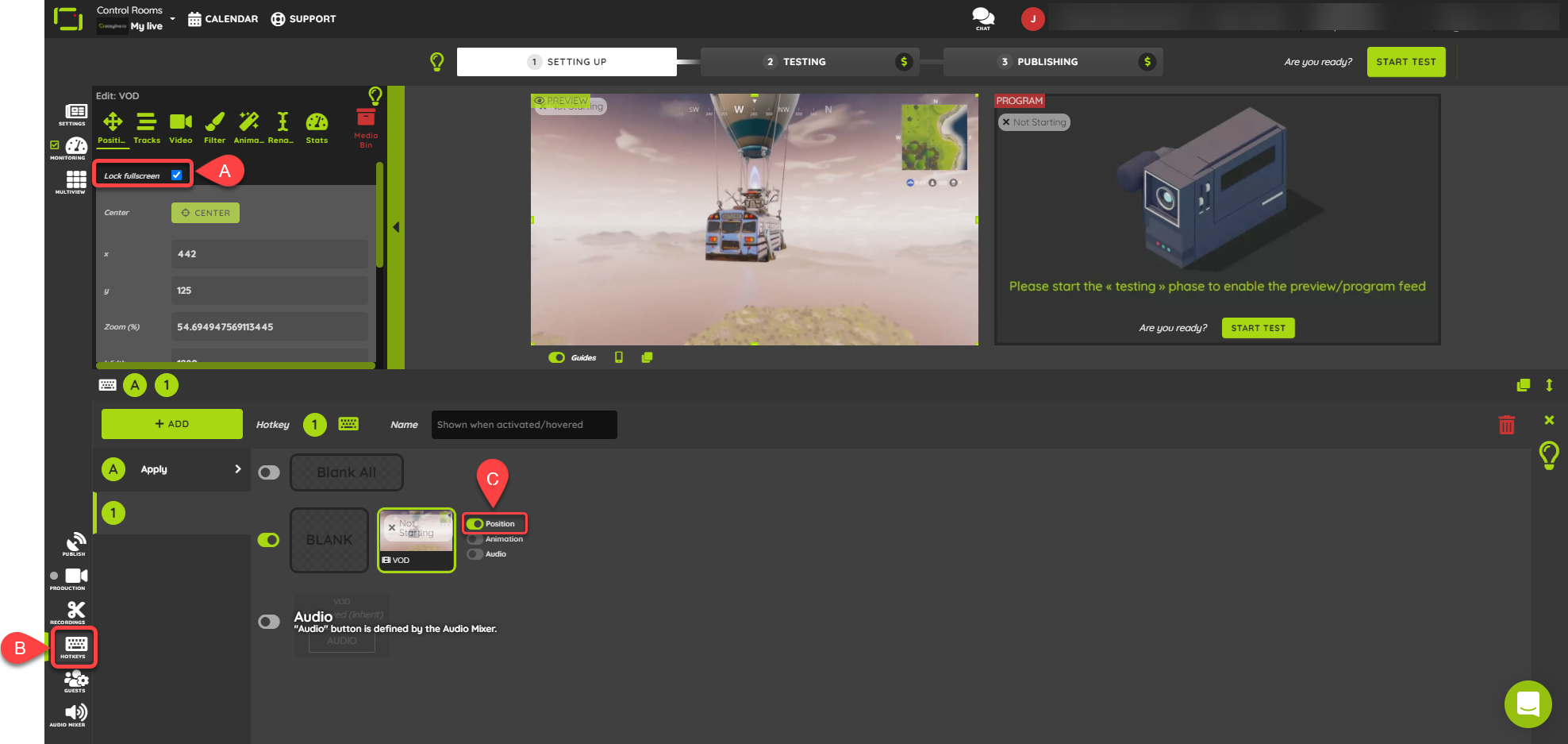Expand the Control Rooms My live dropdown
The height and width of the screenshot is (744, 1568).
(x=136, y=18)
